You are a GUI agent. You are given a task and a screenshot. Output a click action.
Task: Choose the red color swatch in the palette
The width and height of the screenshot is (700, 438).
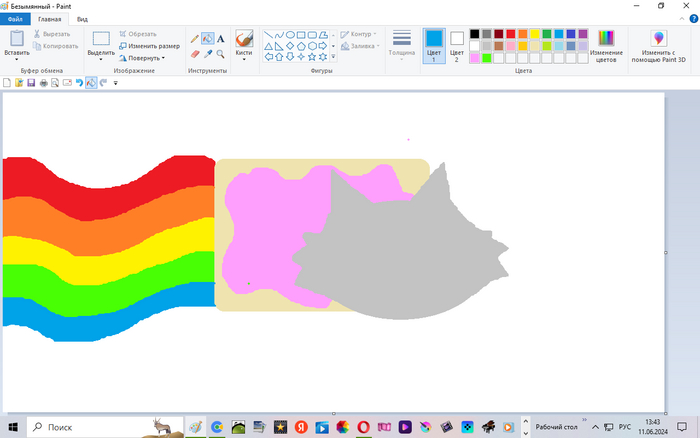pyautogui.click(x=510, y=34)
